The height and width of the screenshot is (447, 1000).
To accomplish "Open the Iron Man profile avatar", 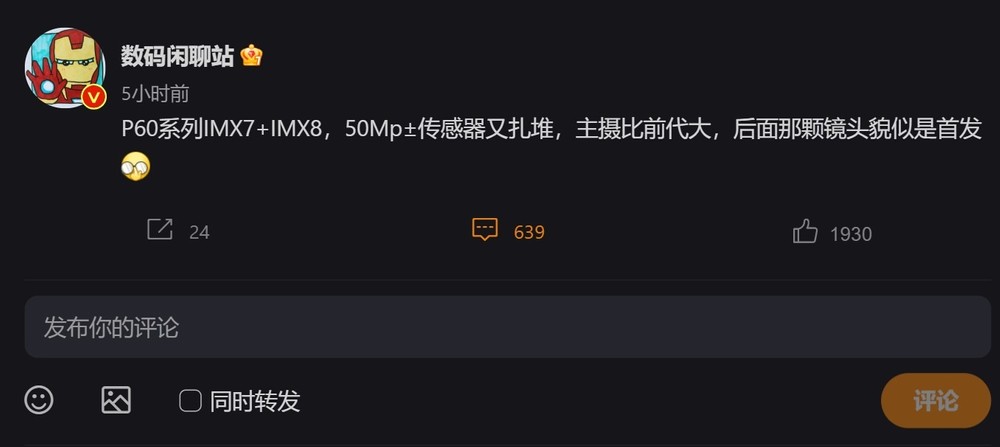I will pos(65,68).
